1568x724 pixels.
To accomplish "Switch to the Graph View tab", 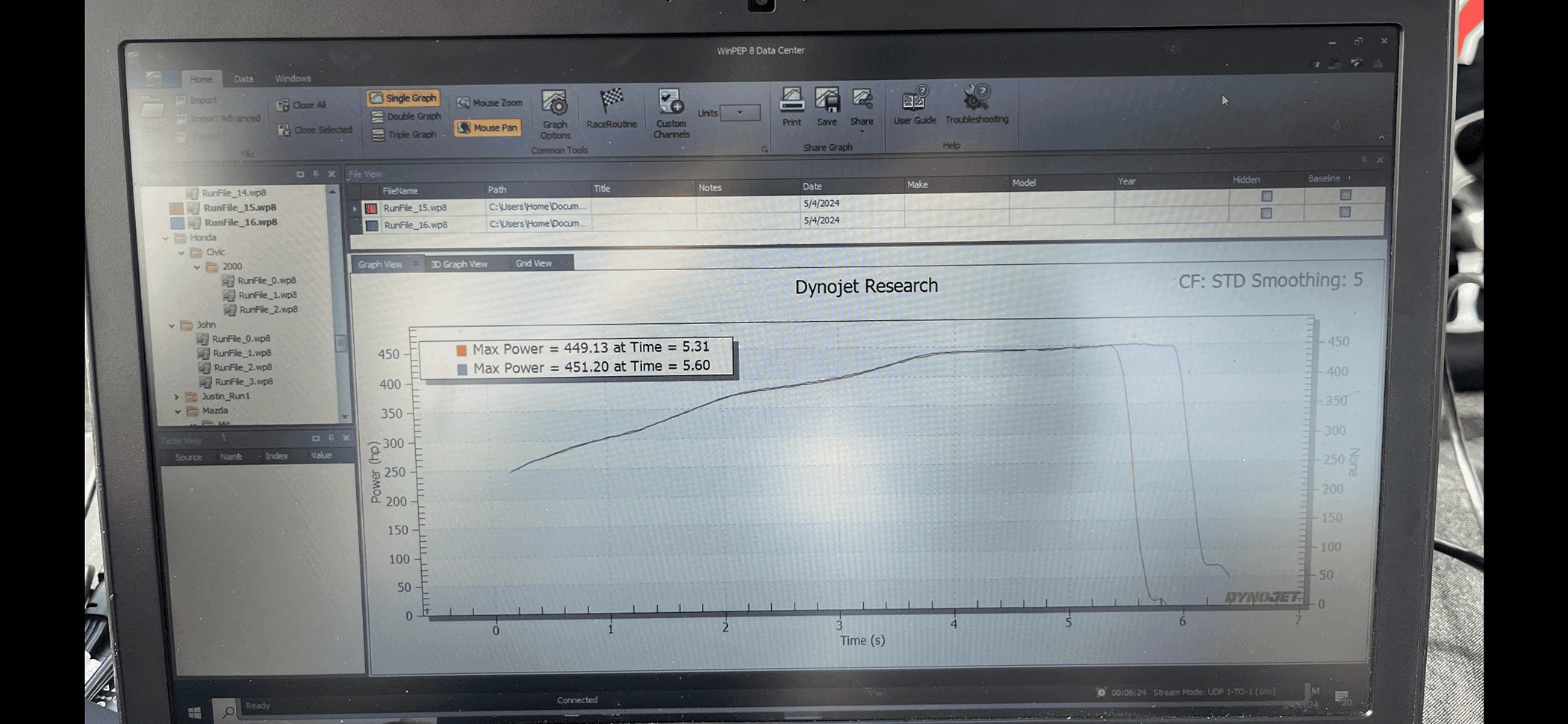I will coord(380,264).
